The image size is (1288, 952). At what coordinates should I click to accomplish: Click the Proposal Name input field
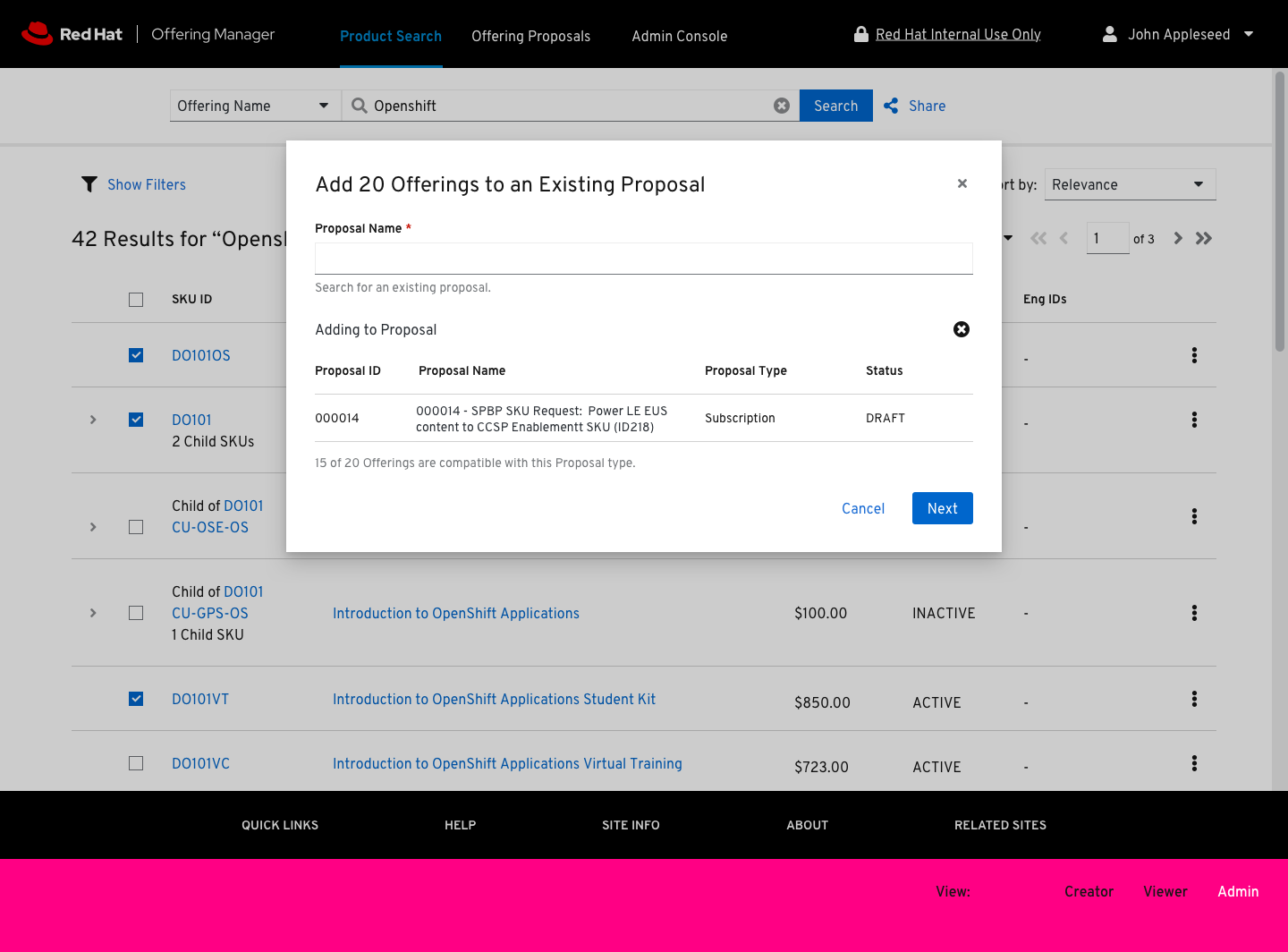pyautogui.click(x=643, y=259)
